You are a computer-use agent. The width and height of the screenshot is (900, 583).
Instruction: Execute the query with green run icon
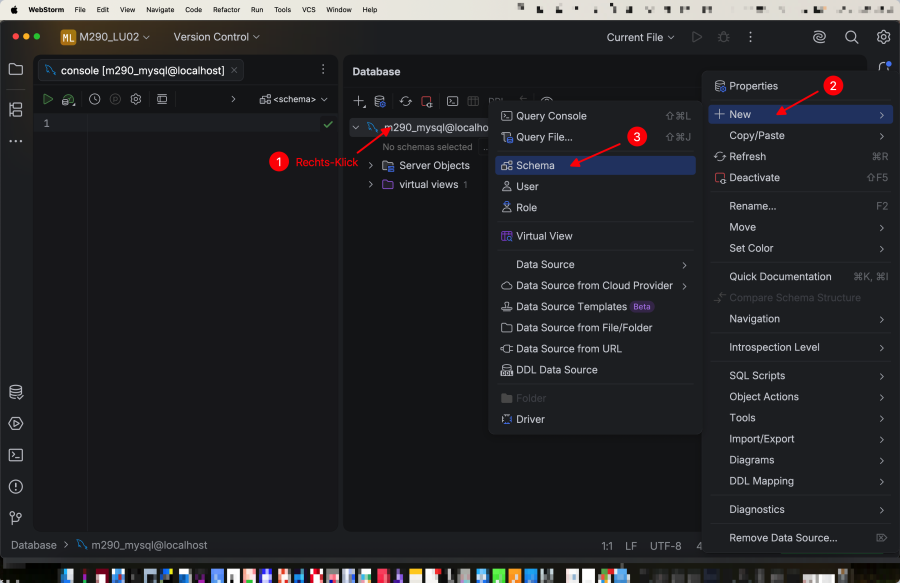coord(48,99)
